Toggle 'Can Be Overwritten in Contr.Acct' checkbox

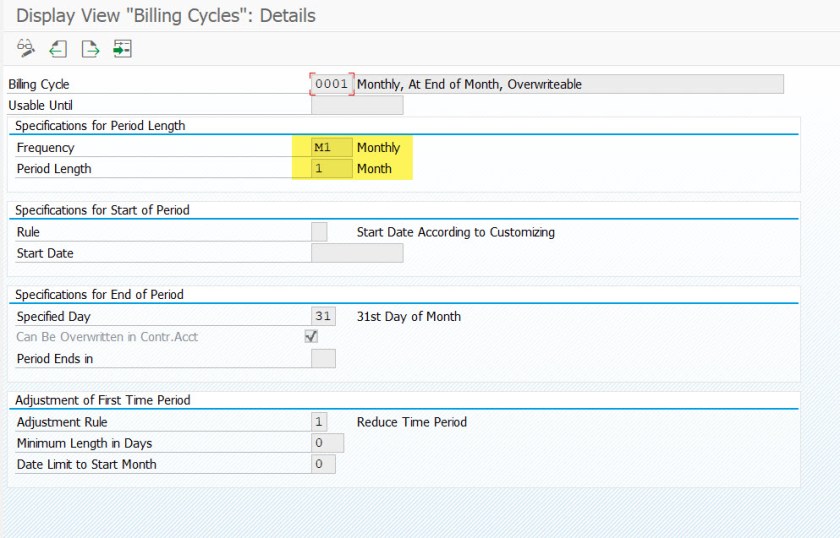(x=311, y=337)
